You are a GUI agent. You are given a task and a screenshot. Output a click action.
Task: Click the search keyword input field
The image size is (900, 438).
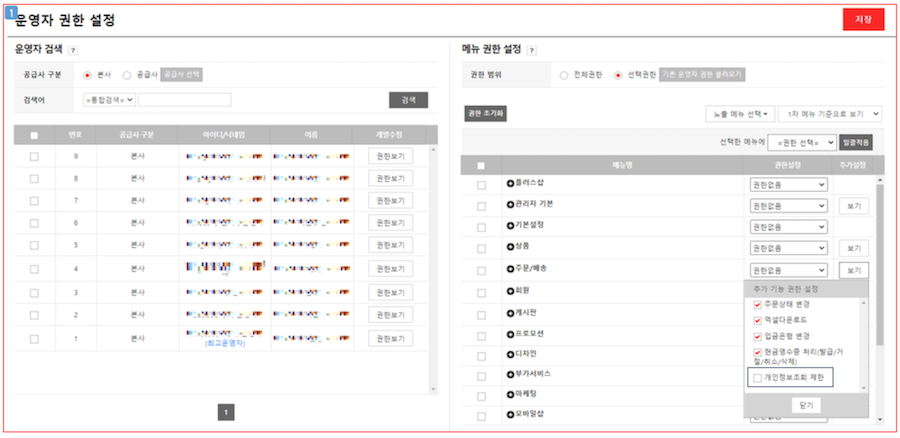pos(184,100)
